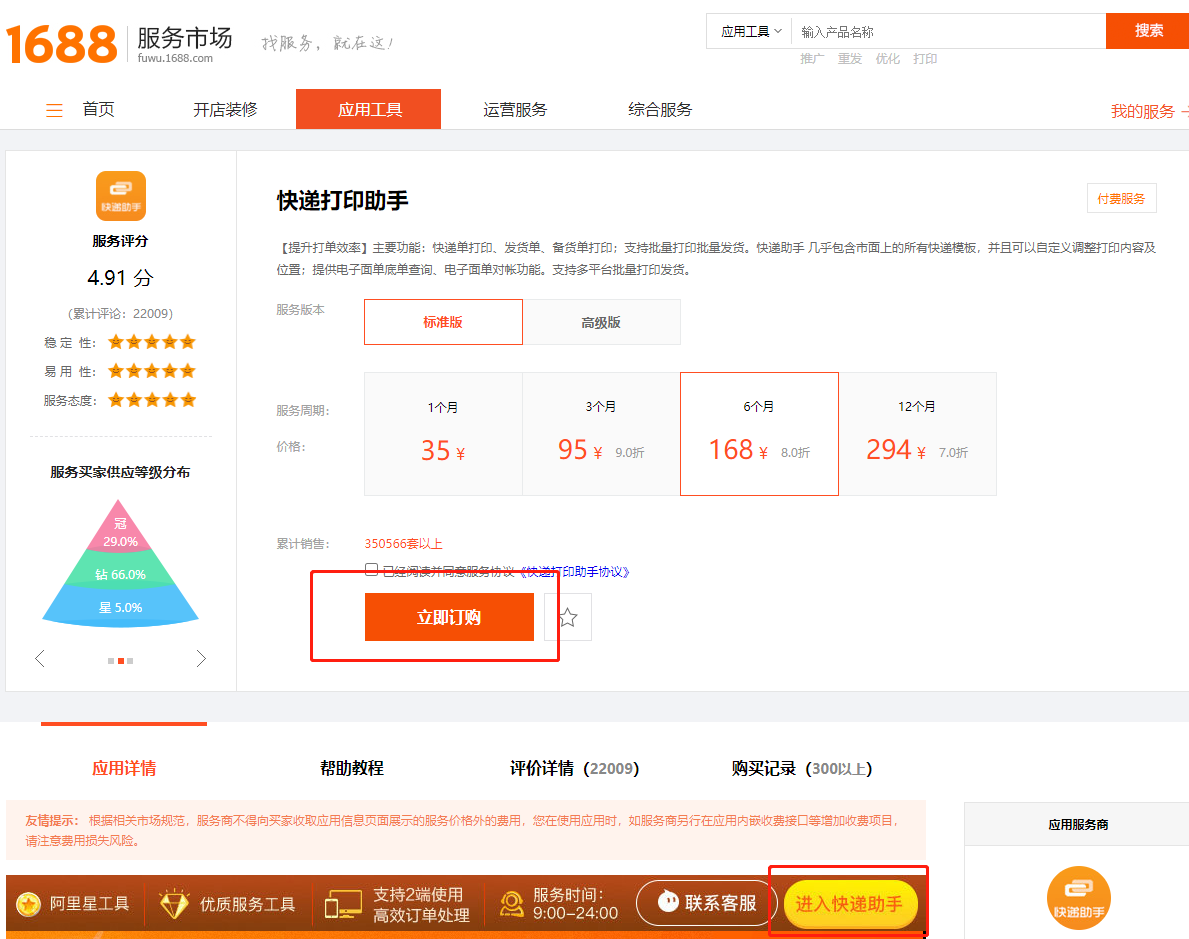This screenshot has width=1189, height=939.
Task: Open 我的服务 in the navigation bar
Action: click(x=1142, y=111)
